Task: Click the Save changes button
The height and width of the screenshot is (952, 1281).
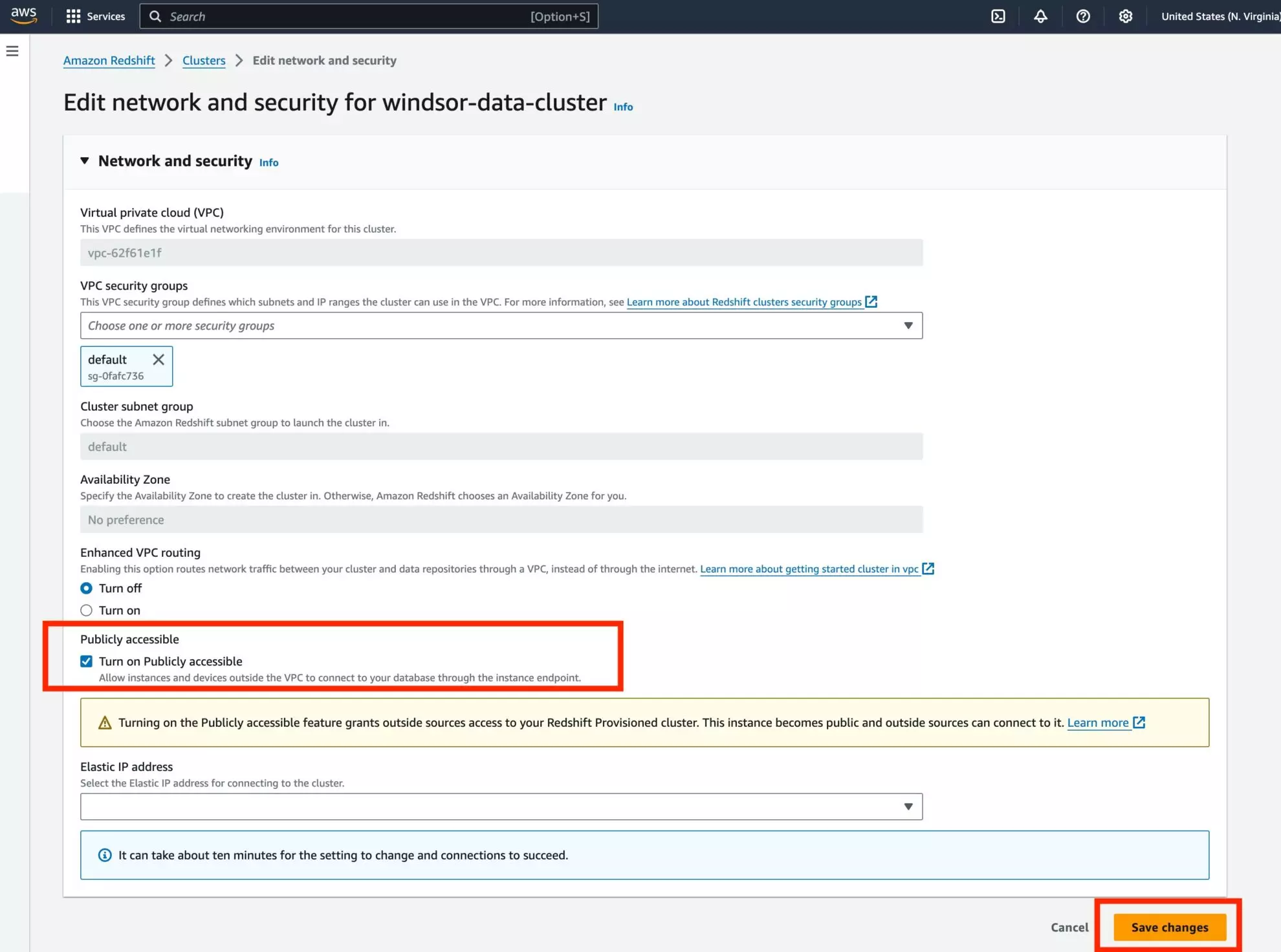Action: pyautogui.click(x=1170, y=927)
